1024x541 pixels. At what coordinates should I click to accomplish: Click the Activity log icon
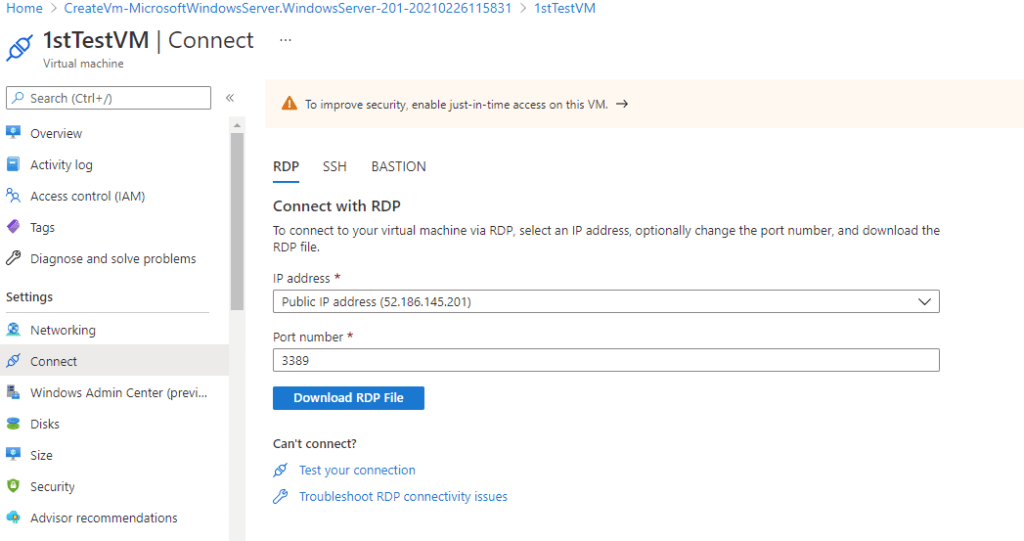pyautogui.click(x=13, y=164)
